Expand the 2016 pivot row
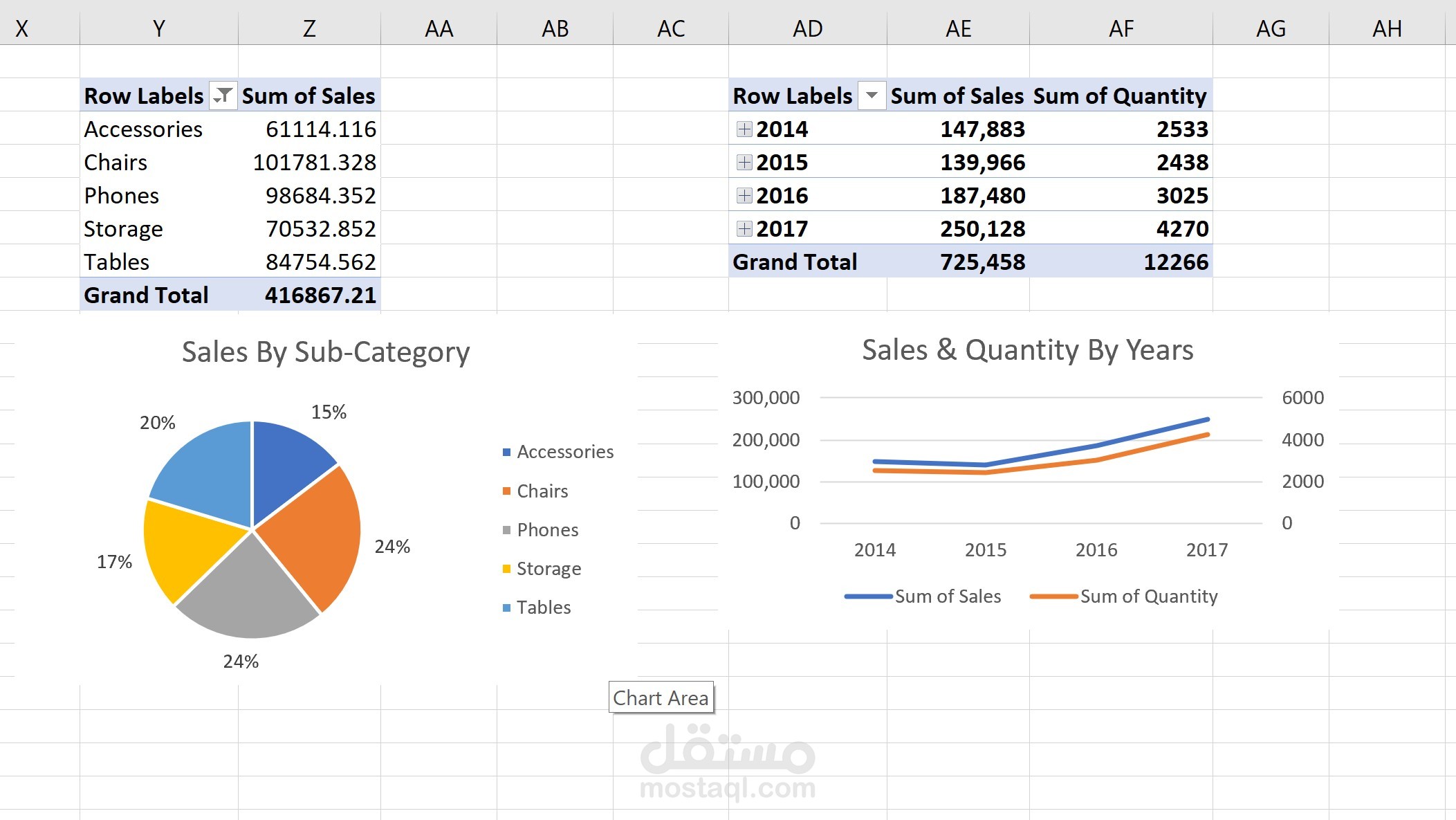The image size is (1456, 820). (744, 196)
